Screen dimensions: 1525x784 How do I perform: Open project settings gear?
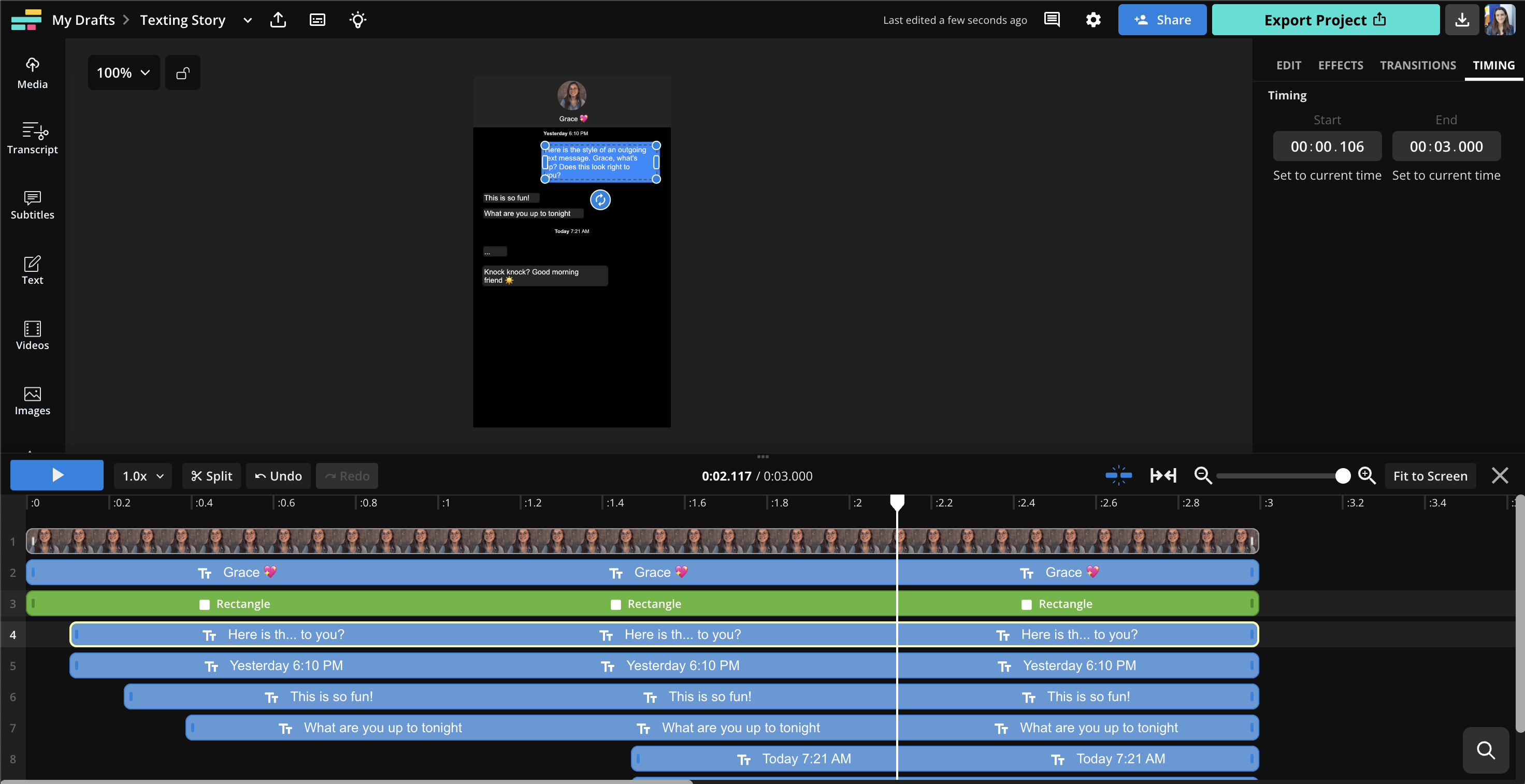(x=1093, y=20)
